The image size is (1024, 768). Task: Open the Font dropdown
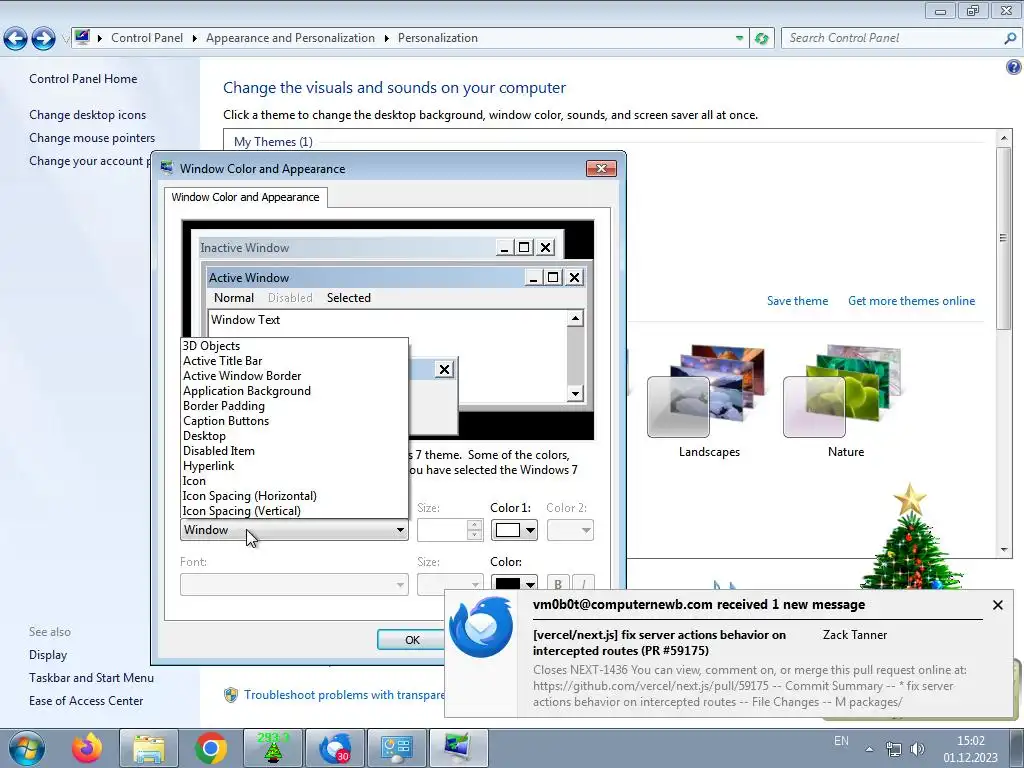tap(294, 584)
